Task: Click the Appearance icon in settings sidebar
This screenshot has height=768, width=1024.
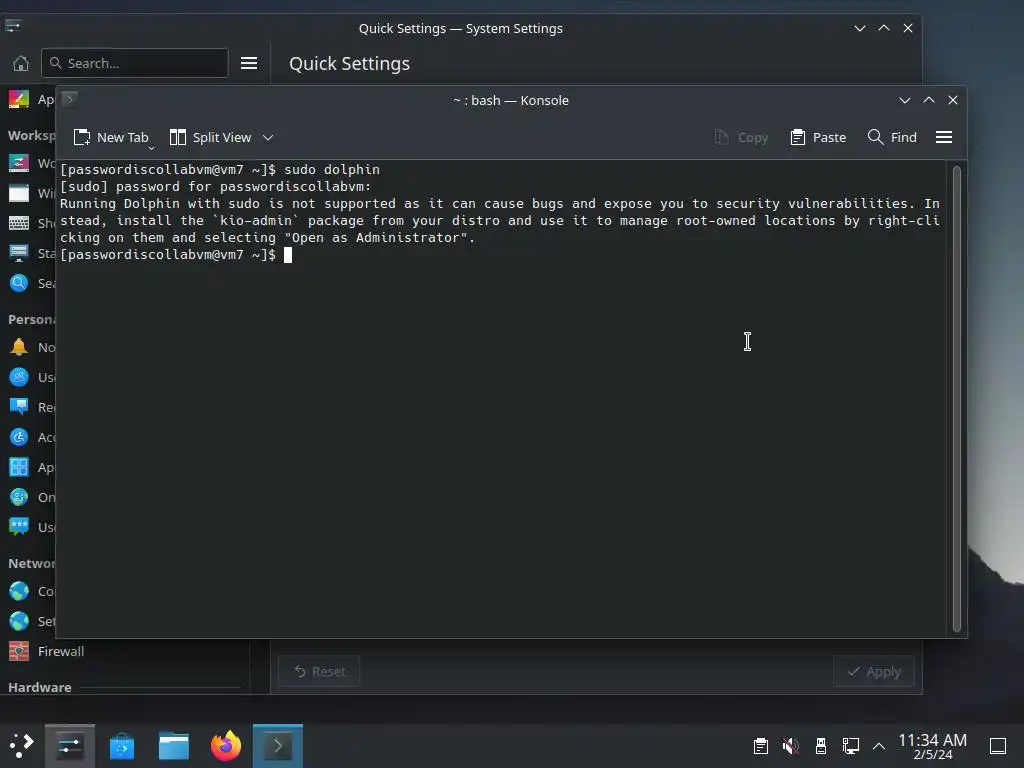Action: [19, 99]
